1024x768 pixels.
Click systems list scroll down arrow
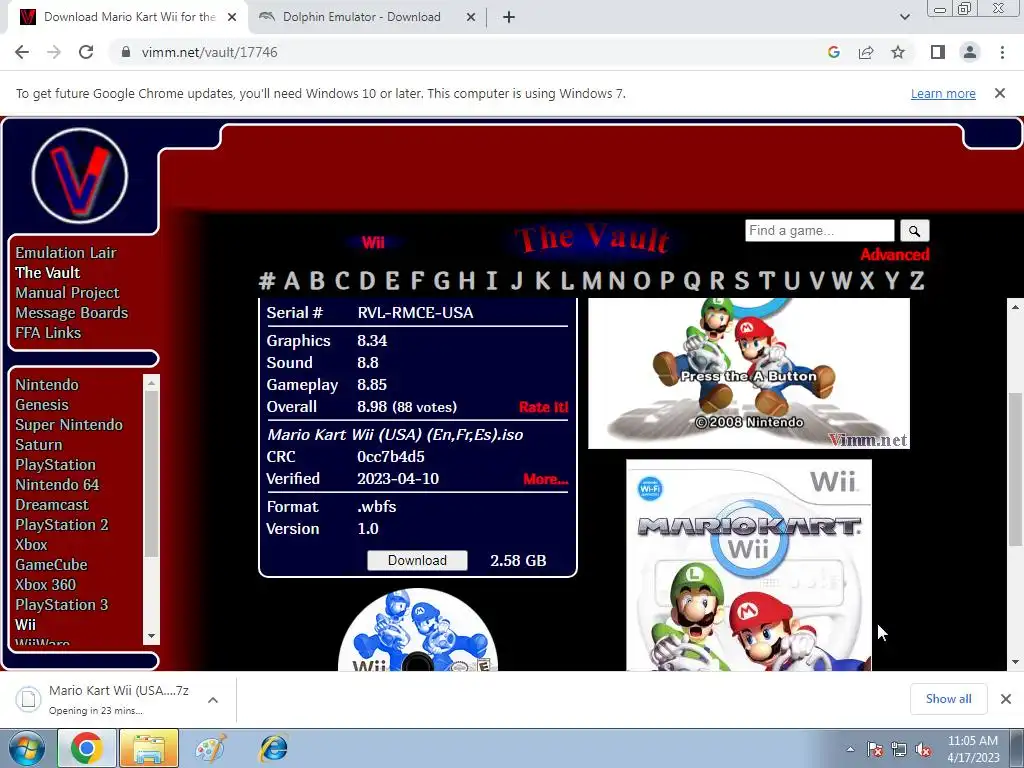click(x=151, y=635)
